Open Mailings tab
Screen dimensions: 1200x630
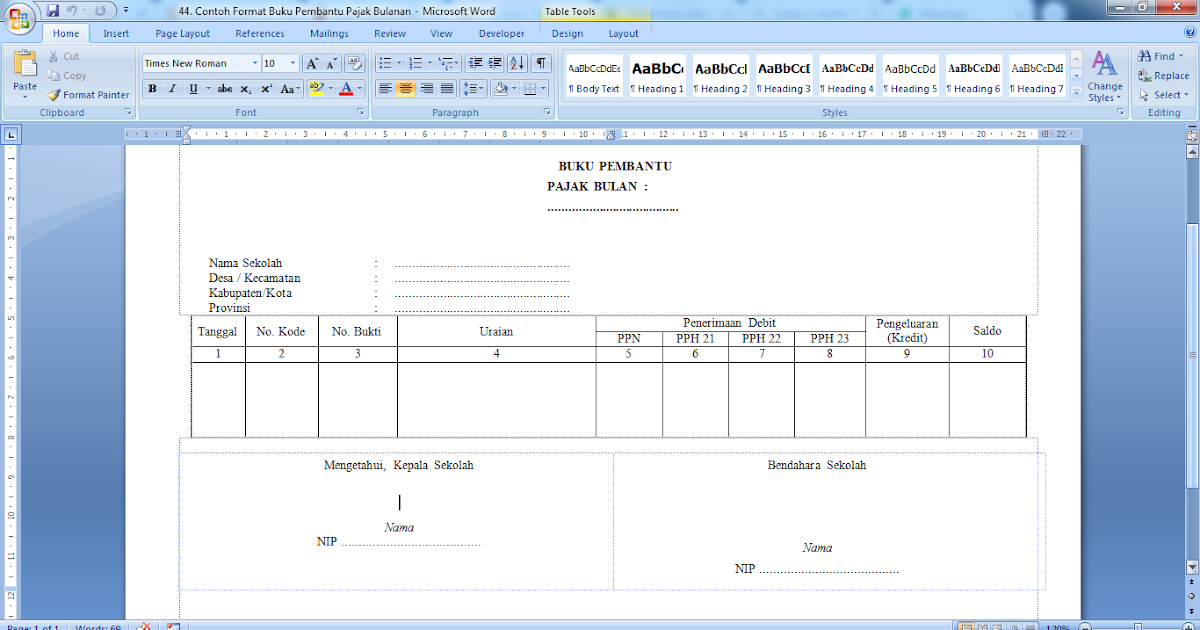(x=329, y=33)
